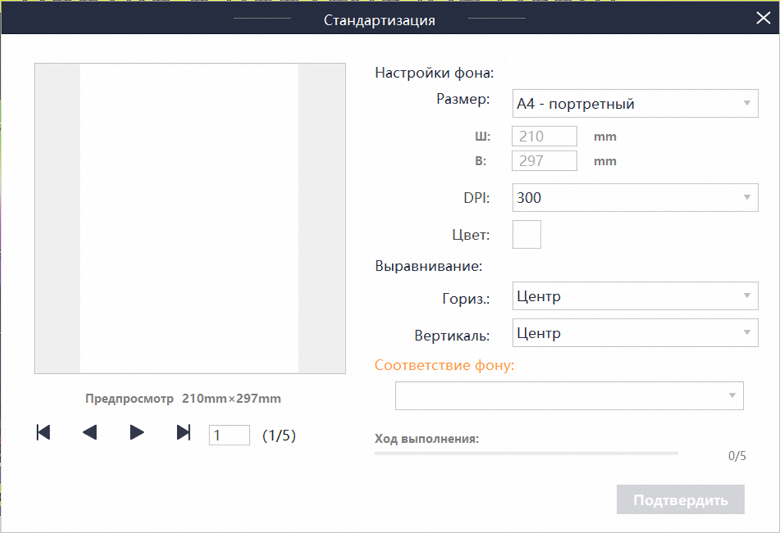The height and width of the screenshot is (533, 780).
Task: Click the Предпросмотр size caption
Action: pyautogui.click(x=183, y=398)
